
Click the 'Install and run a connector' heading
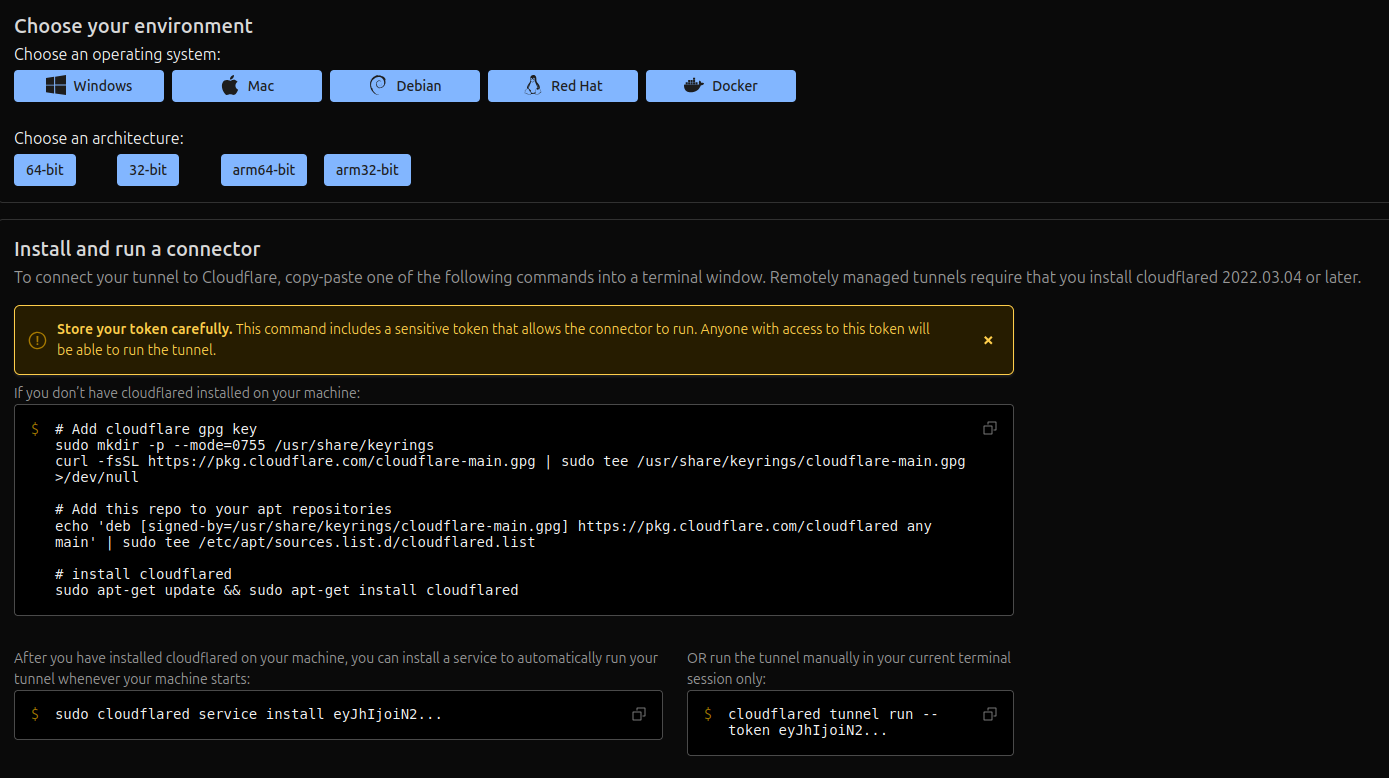pyautogui.click(x=137, y=249)
